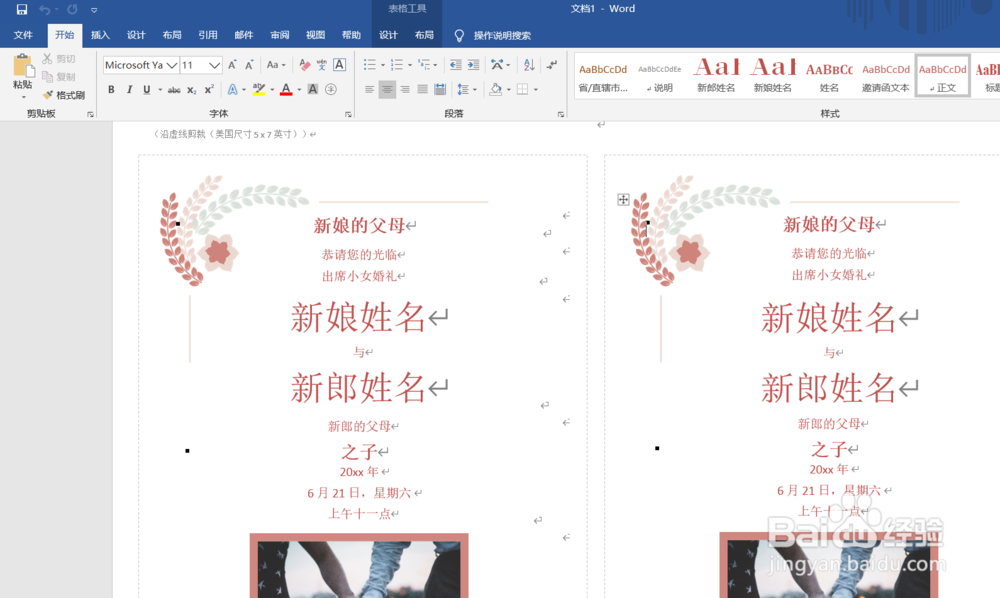1000x598 pixels.
Task: Toggle the show/hide paragraph marks button
Action: tap(550, 65)
